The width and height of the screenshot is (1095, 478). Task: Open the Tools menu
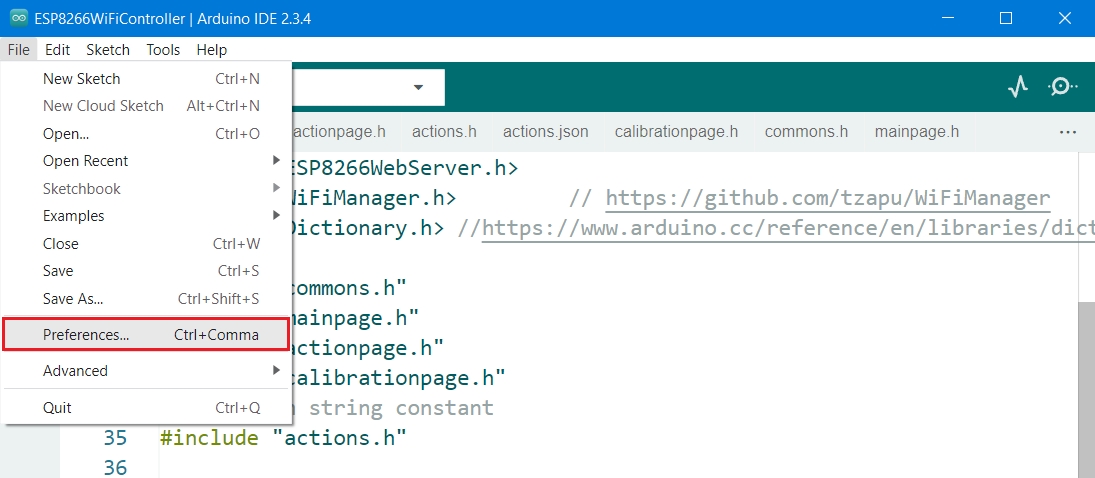coord(163,50)
